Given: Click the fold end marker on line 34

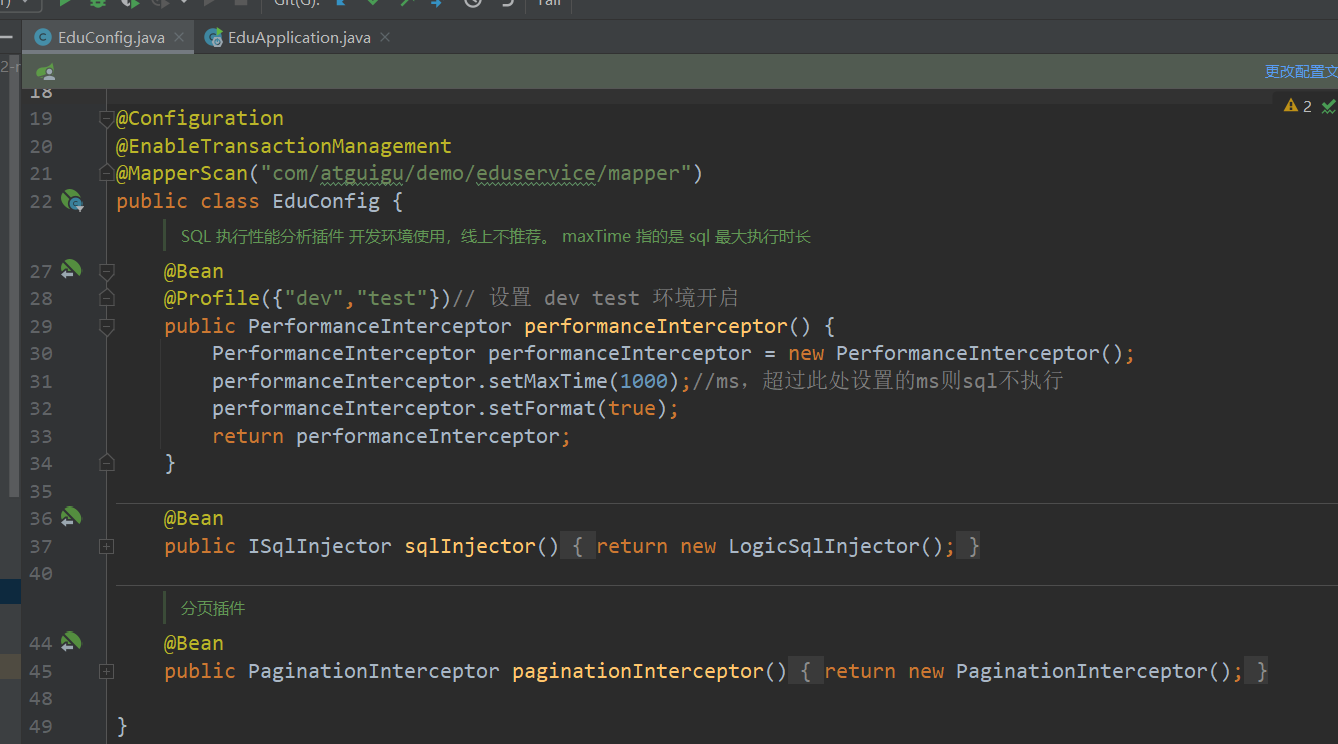Looking at the screenshot, I should point(107,462).
